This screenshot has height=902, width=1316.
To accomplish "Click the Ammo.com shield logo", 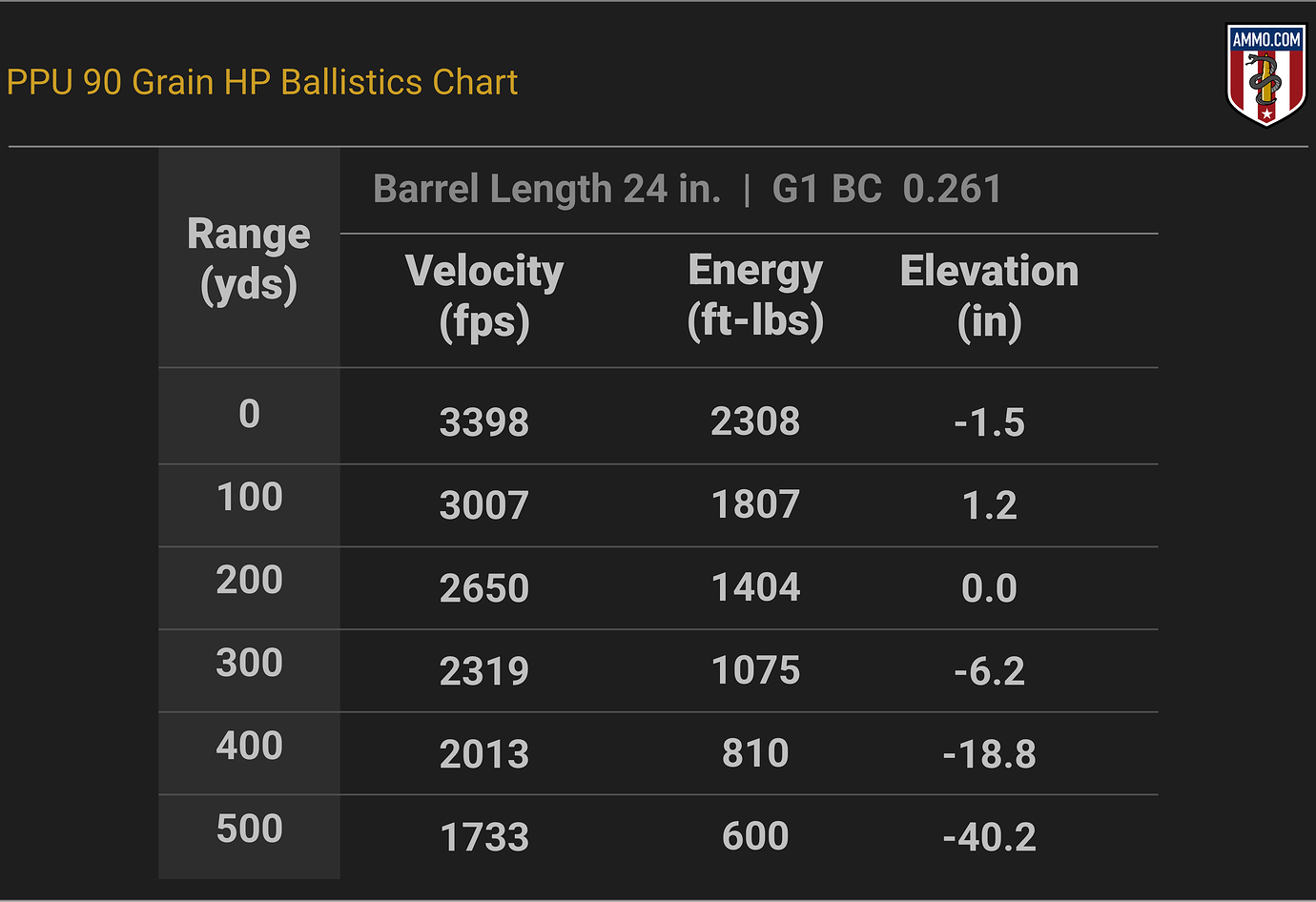I will point(1266,75).
